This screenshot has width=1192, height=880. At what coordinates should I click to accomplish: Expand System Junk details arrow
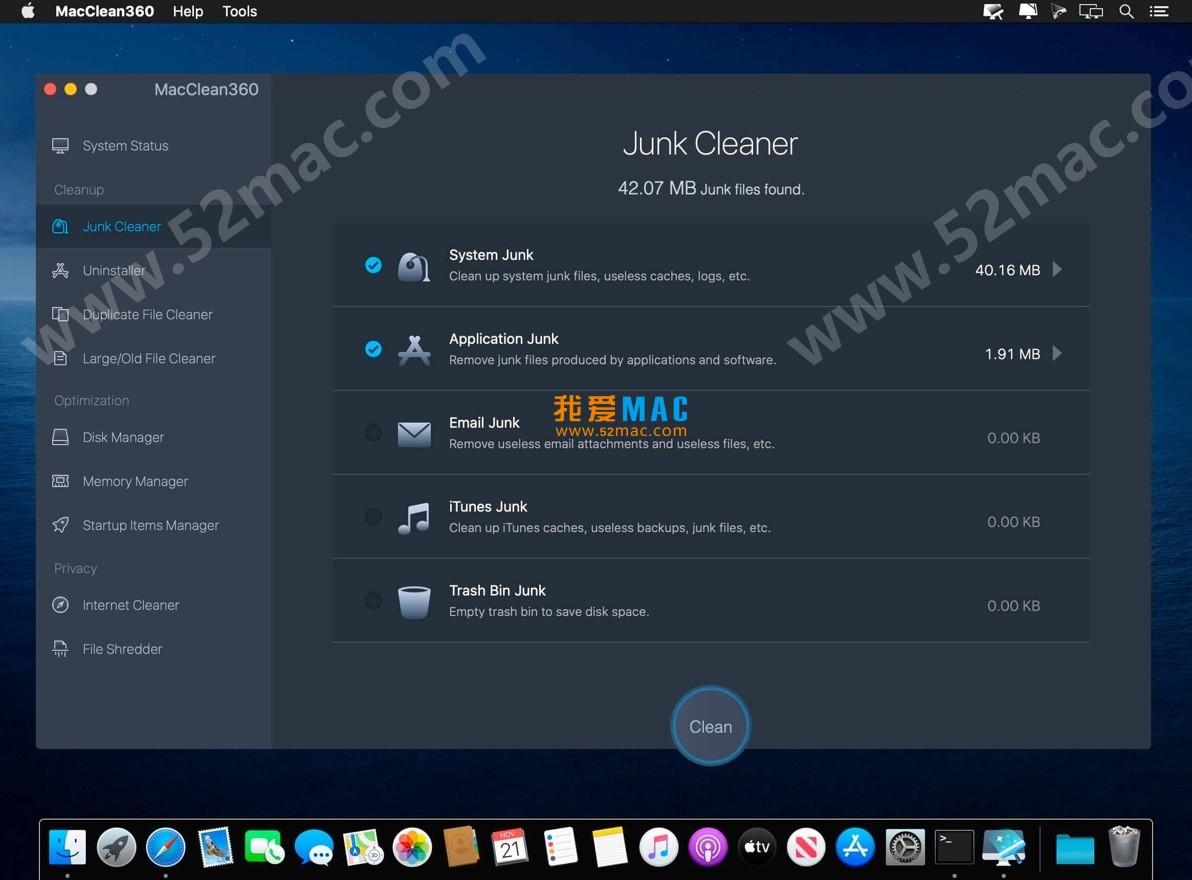coord(1057,270)
